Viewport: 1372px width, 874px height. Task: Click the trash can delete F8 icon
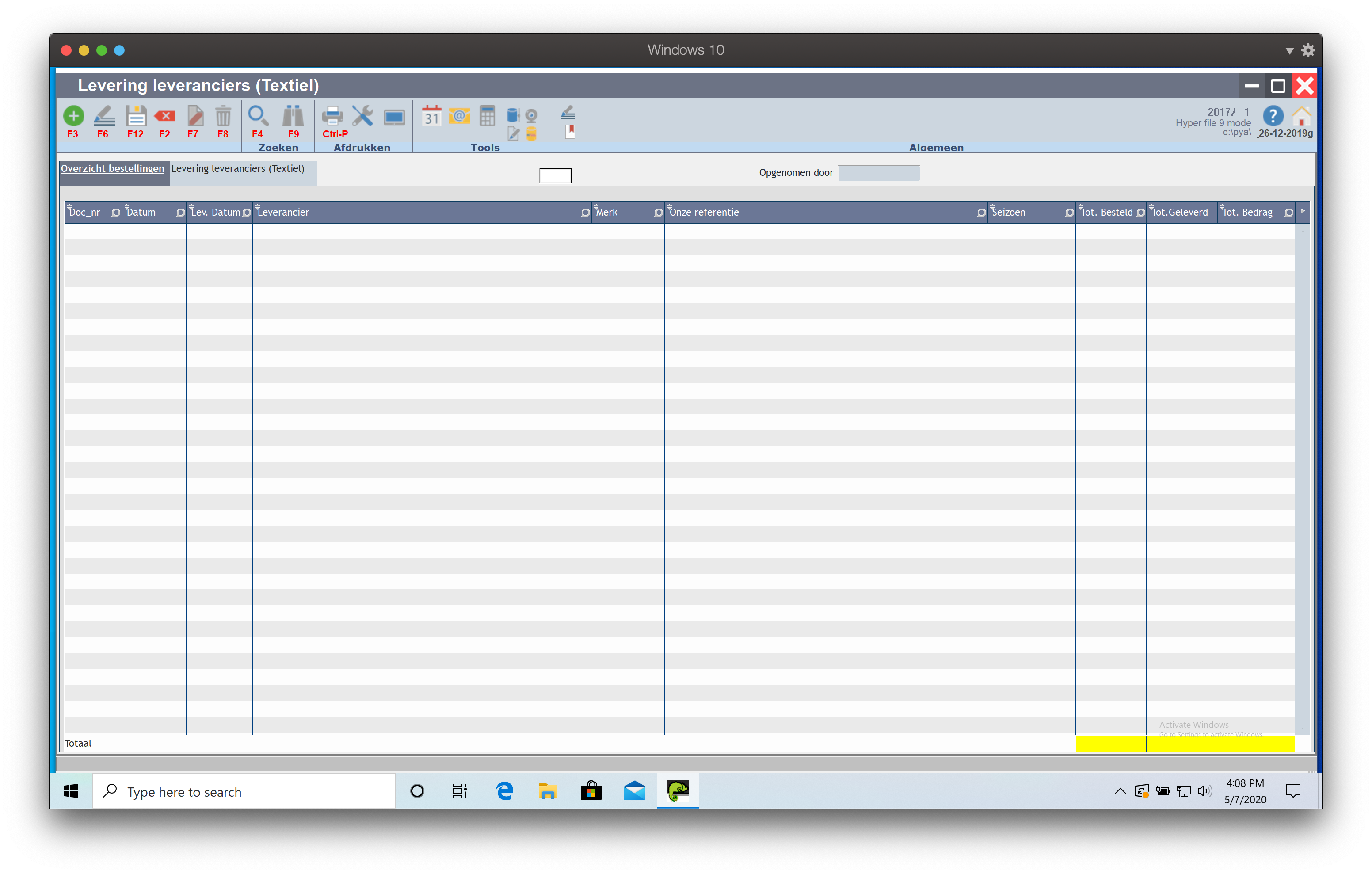(223, 116)
